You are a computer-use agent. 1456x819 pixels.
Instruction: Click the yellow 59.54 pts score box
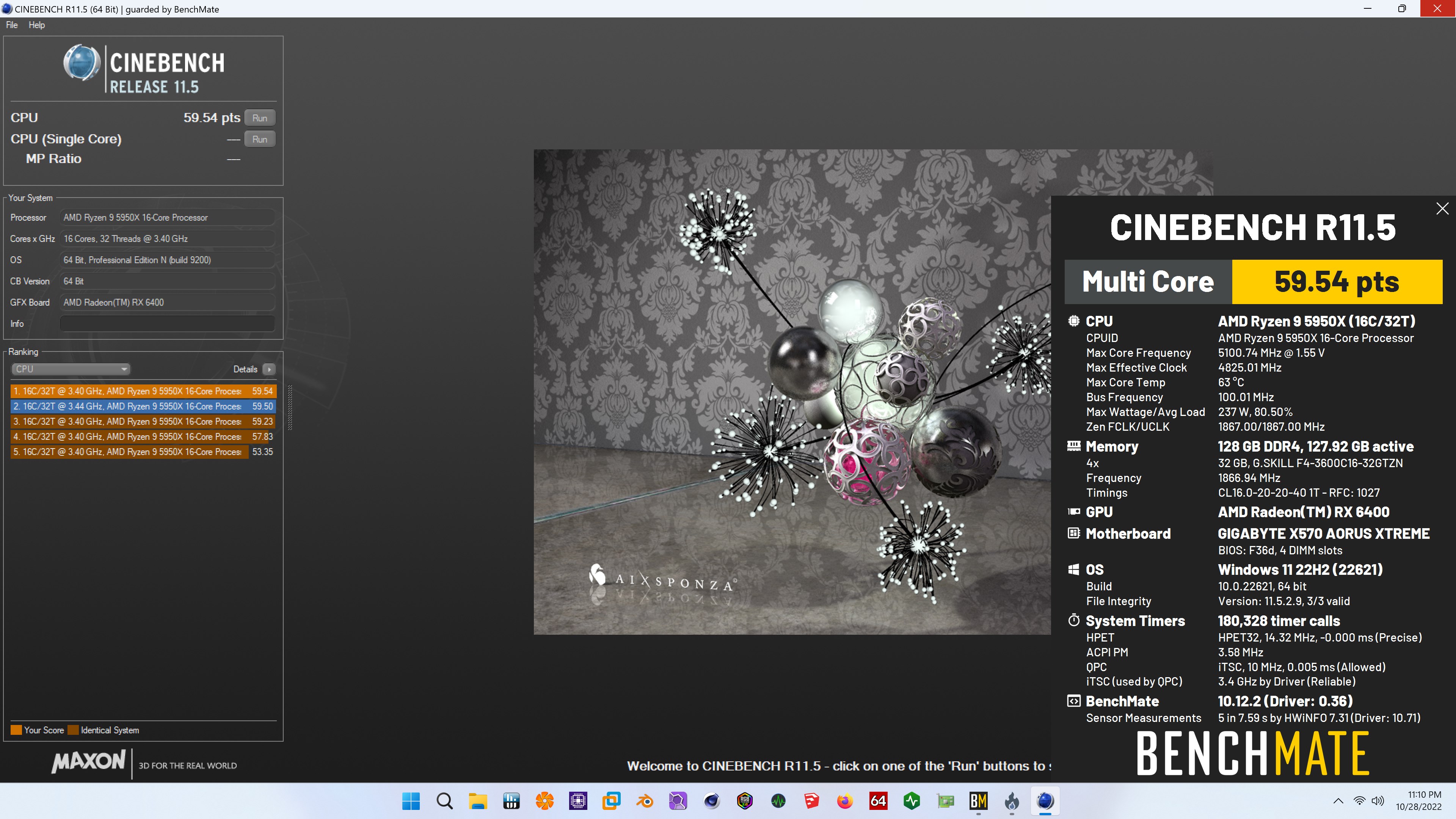click(x=1337, y=281)
